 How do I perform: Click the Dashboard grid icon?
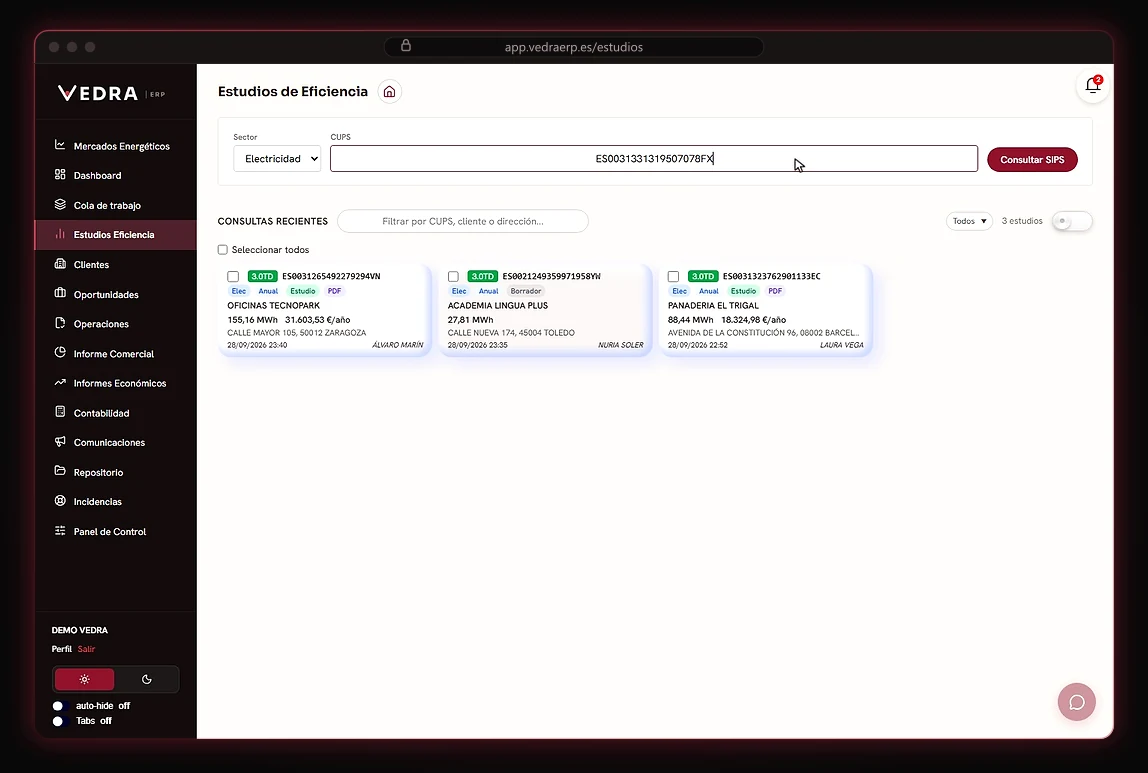point(60,174)
